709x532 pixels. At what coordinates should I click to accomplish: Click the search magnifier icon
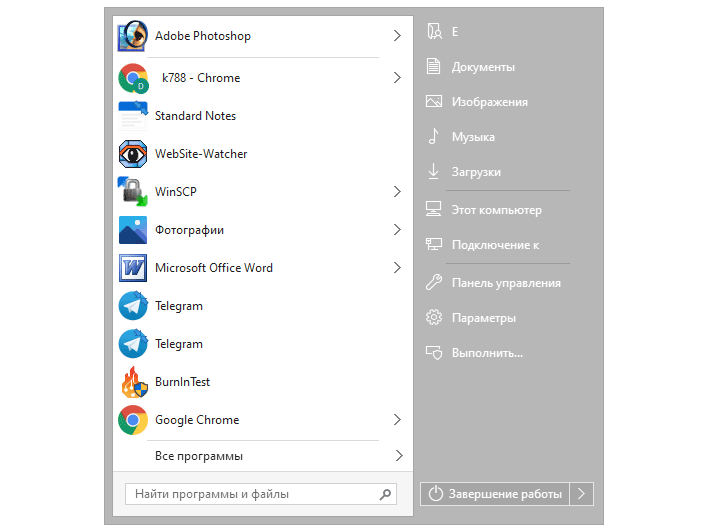tap(385, 494)
